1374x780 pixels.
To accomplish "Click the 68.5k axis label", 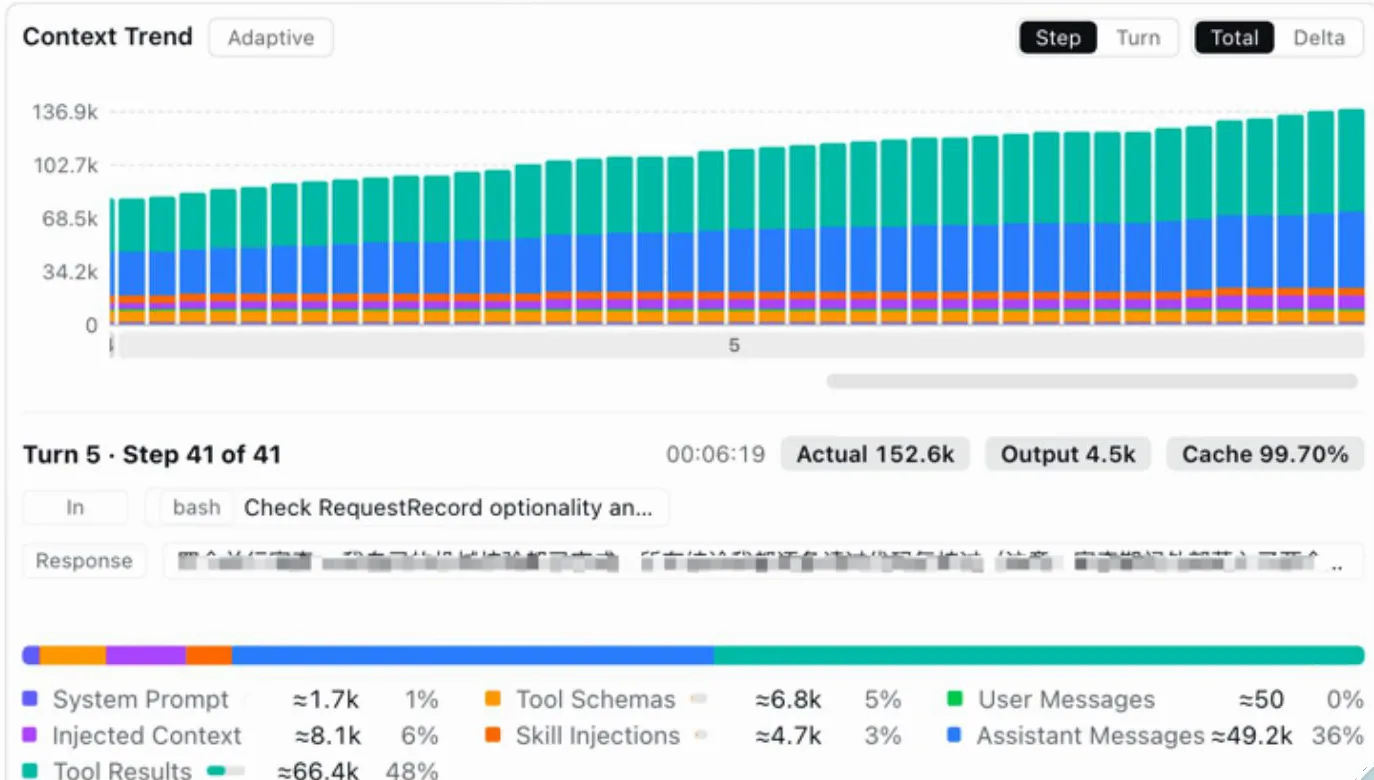I will point(68,218).
